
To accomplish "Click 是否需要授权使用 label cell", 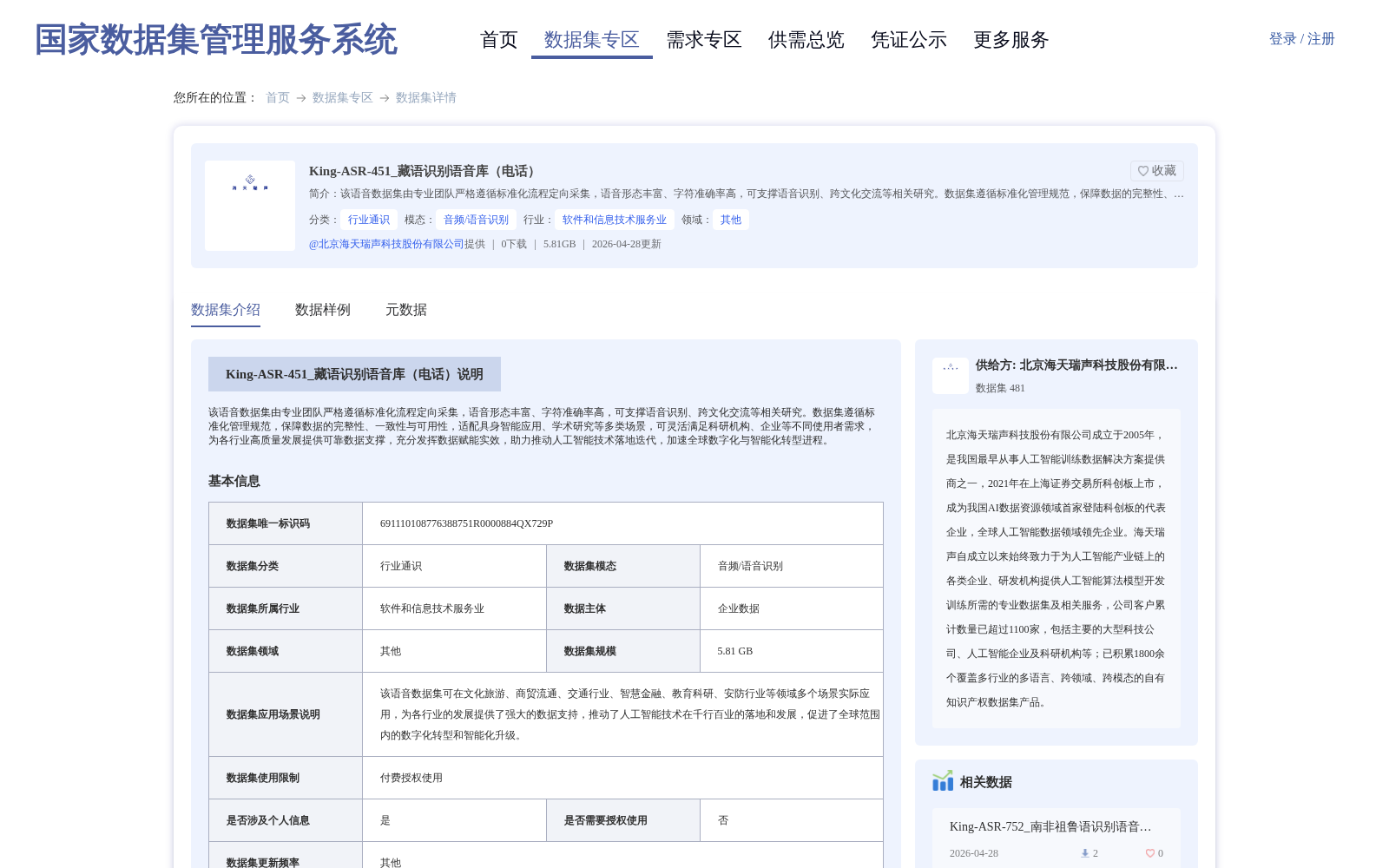I will tap(623, 820).
